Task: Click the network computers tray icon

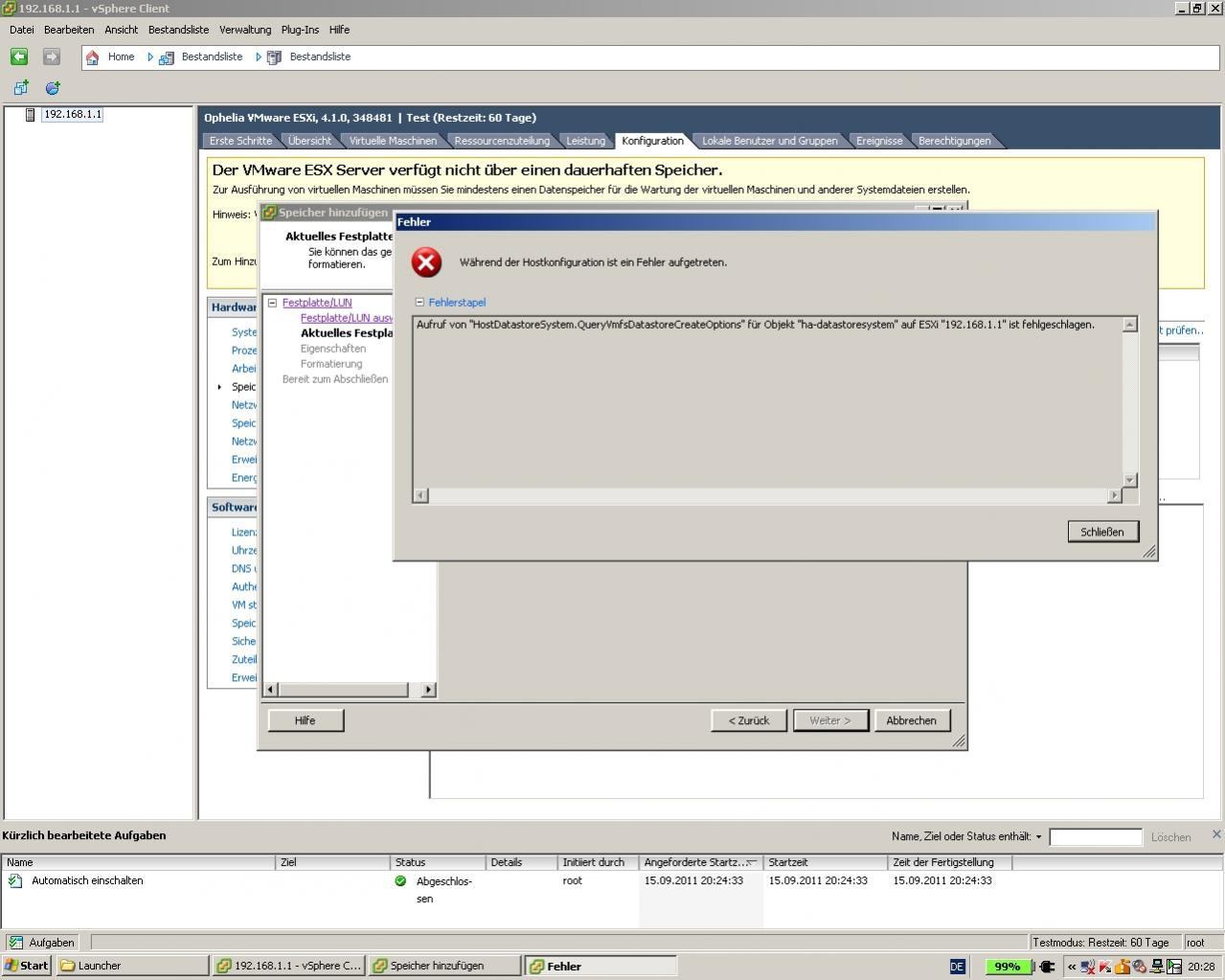Action: (1157, 967)
